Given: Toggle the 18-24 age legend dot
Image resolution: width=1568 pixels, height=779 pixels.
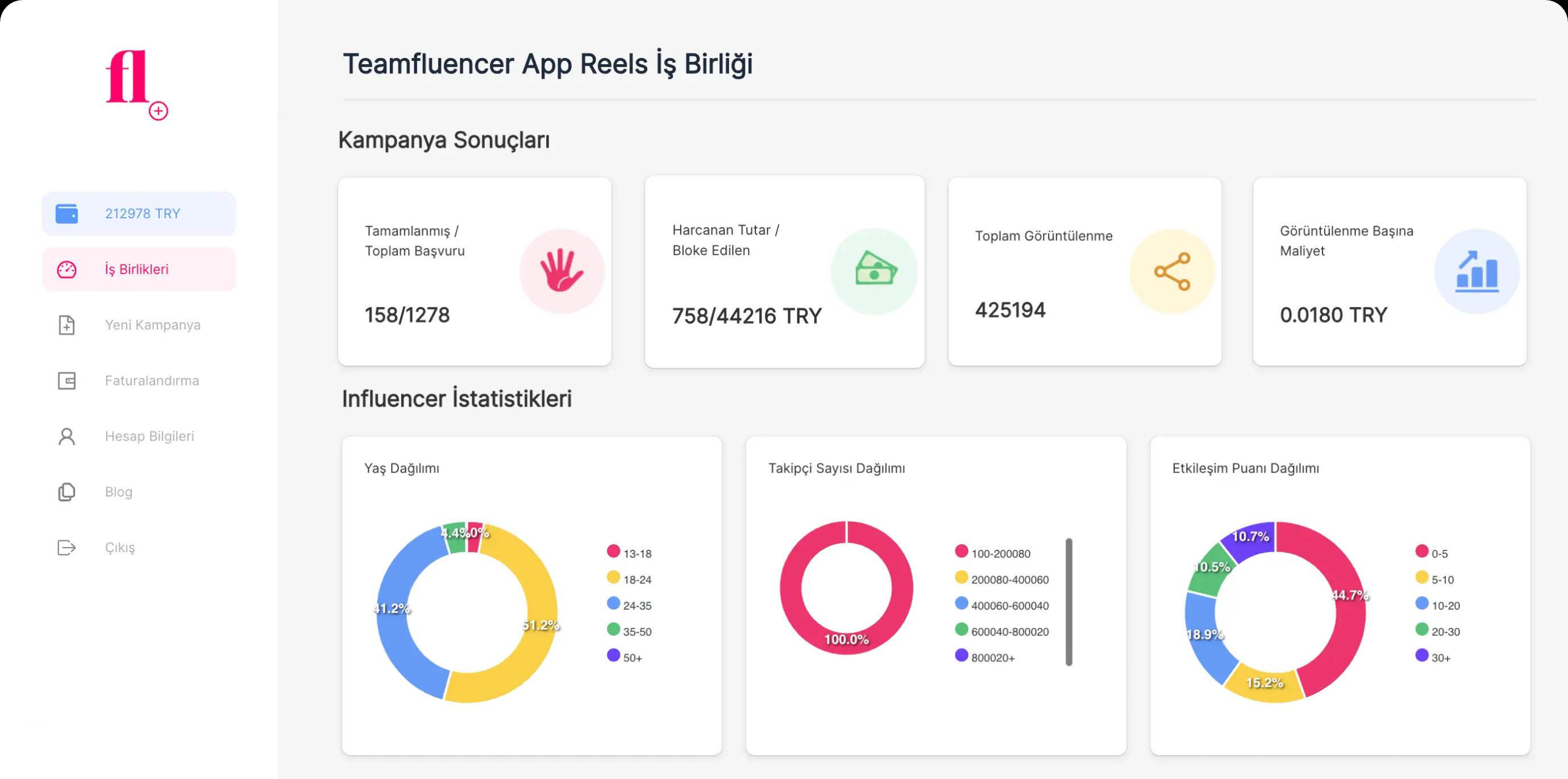Looking at the screenshot, I should (x=614, y=577).
